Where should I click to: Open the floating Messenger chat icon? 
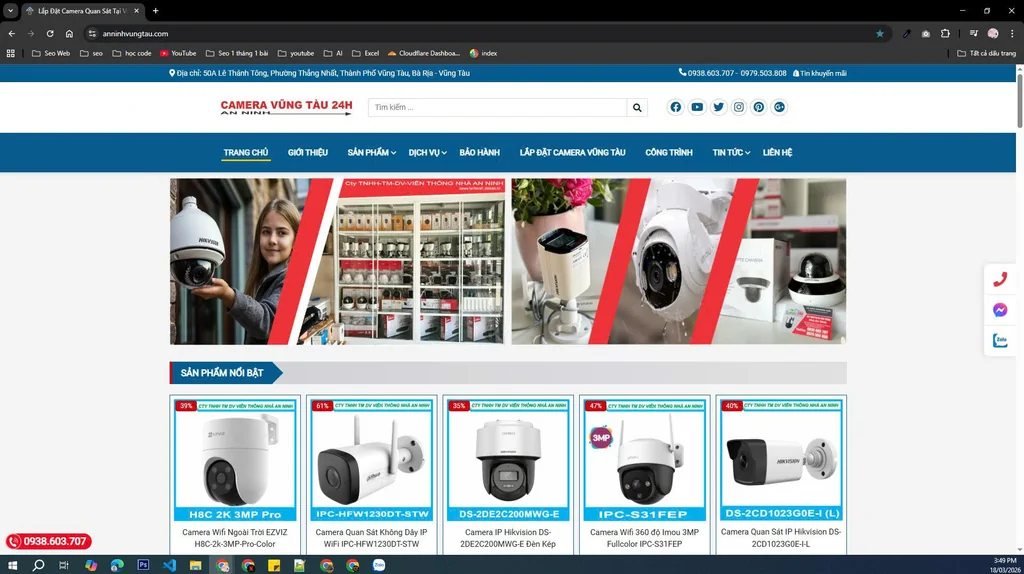tap(1000, 310)
